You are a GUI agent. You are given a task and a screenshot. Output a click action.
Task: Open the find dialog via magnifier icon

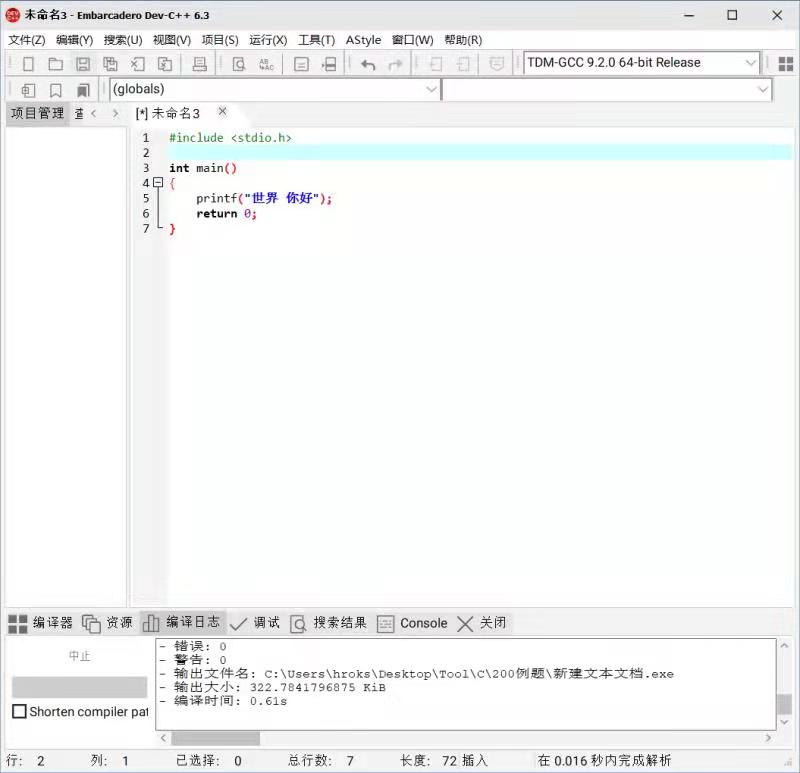point(239,63)
